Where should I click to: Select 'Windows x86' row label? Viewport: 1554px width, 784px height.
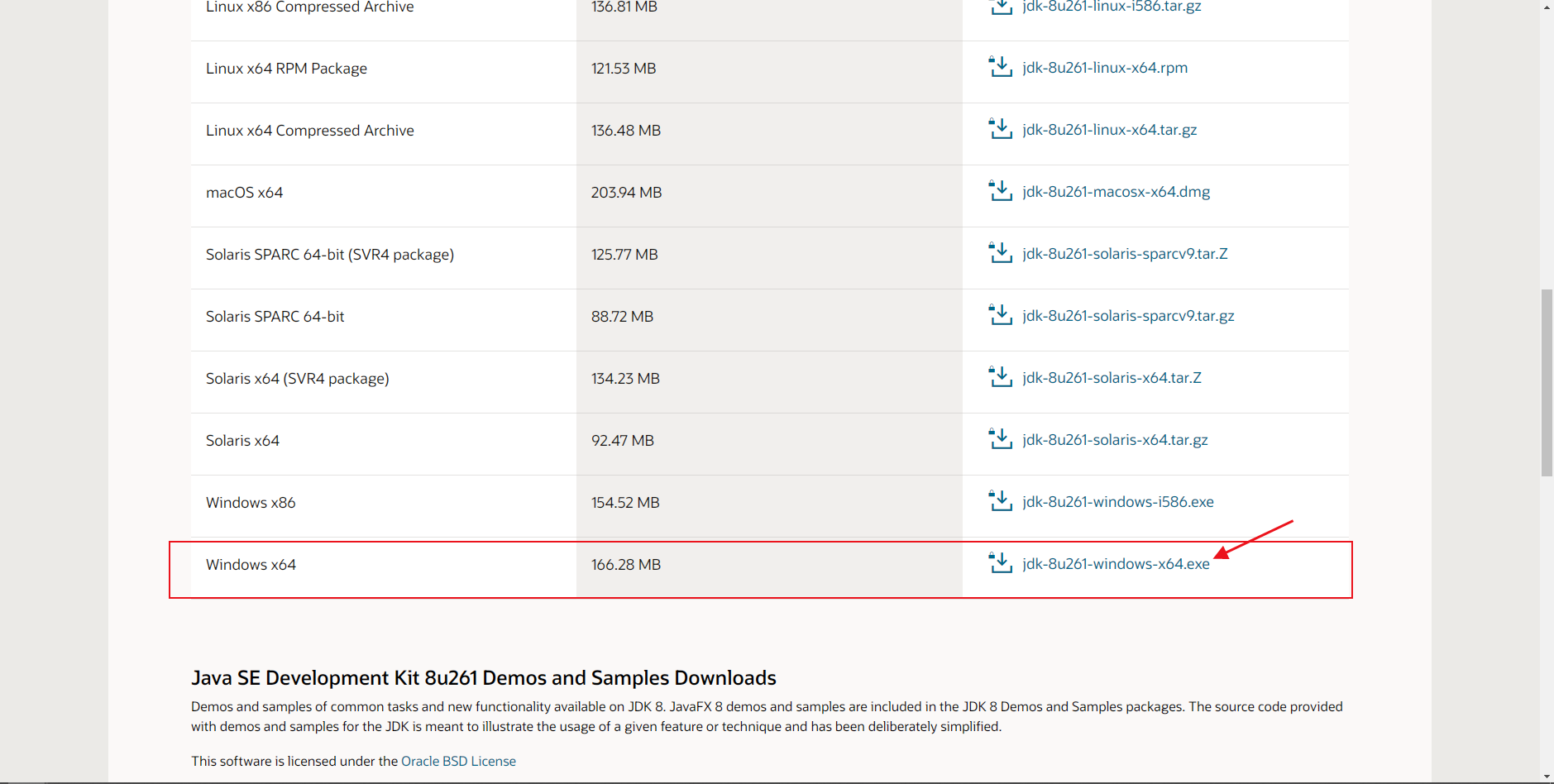click(x=251, y=503)
